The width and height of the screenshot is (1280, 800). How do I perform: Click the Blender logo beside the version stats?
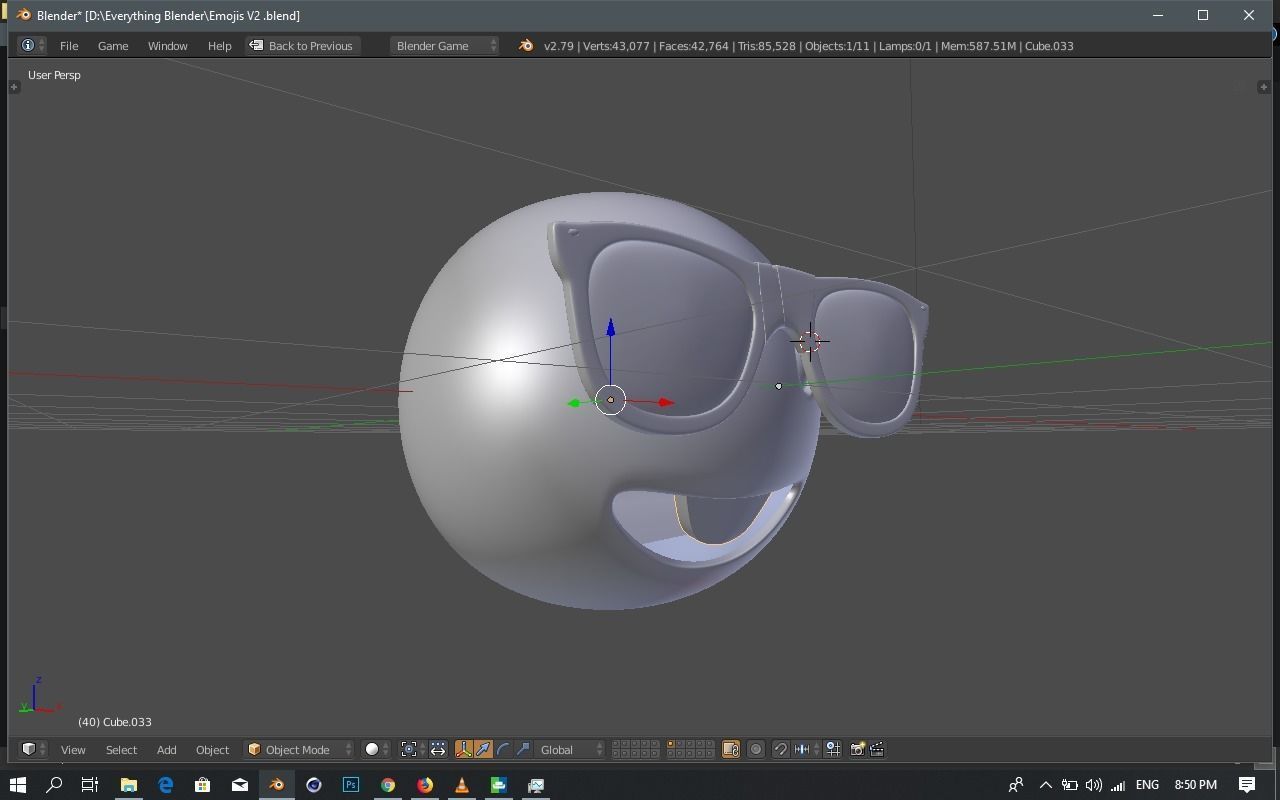point(526,46)
